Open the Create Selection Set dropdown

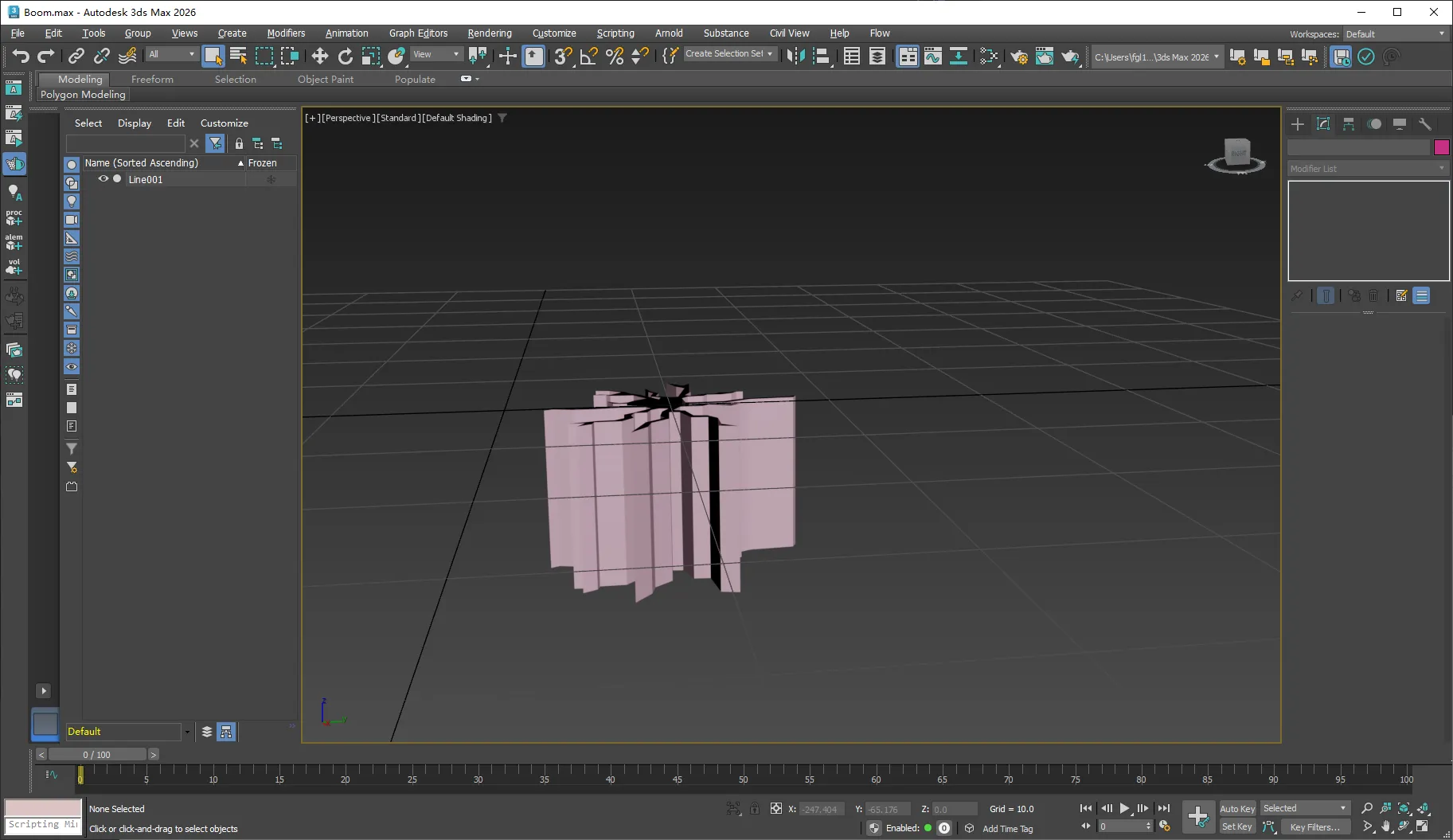point(729,54)
